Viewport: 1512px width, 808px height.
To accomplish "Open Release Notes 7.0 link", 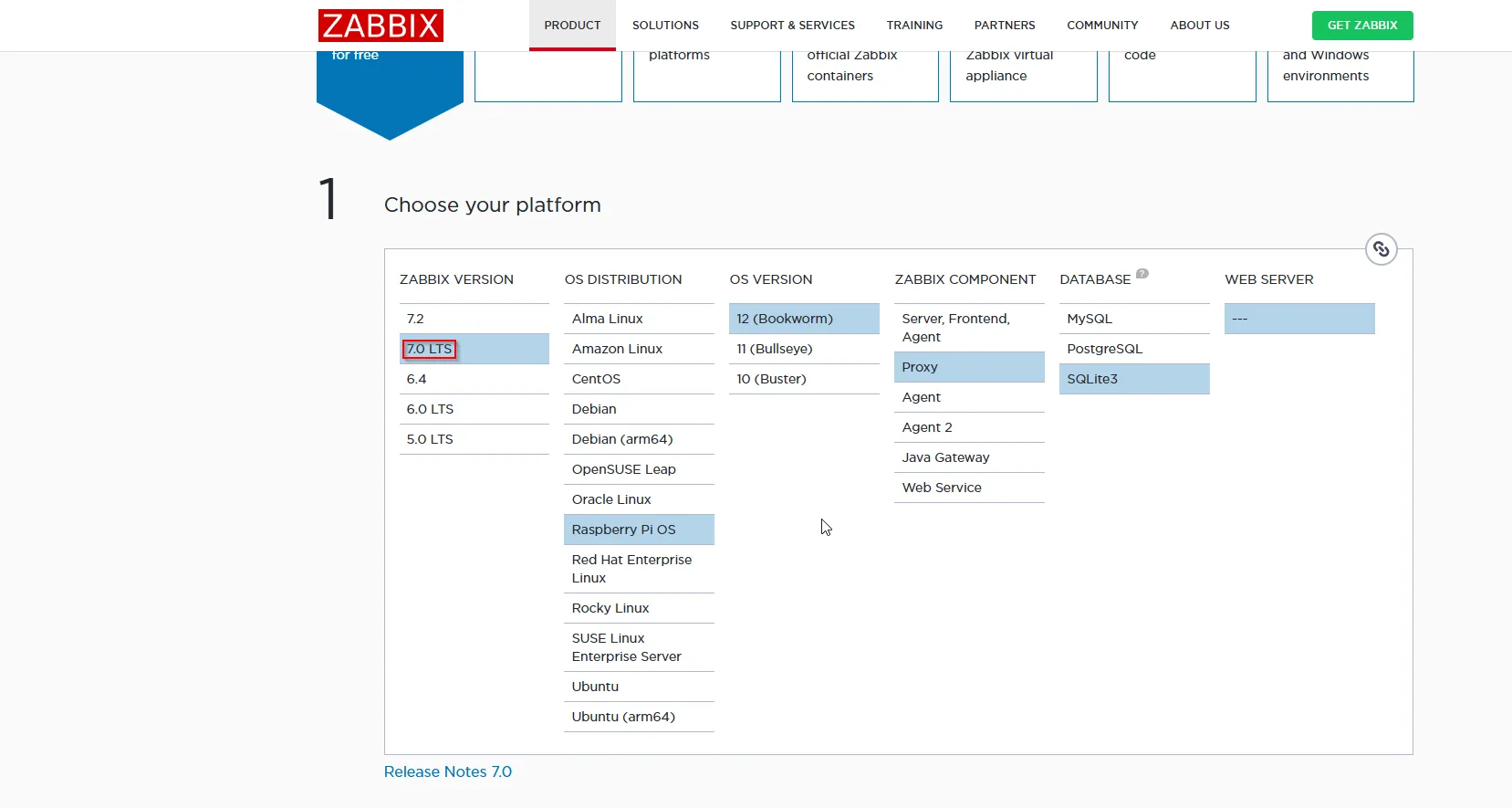I will coord(448,771).
